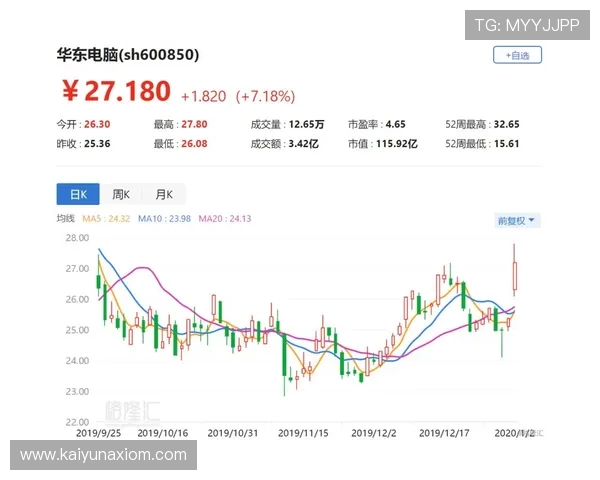Switch to 周K weekly chart tab
Image resolution: width=600 pixels, height=480 pixels.
click(121, 194)
